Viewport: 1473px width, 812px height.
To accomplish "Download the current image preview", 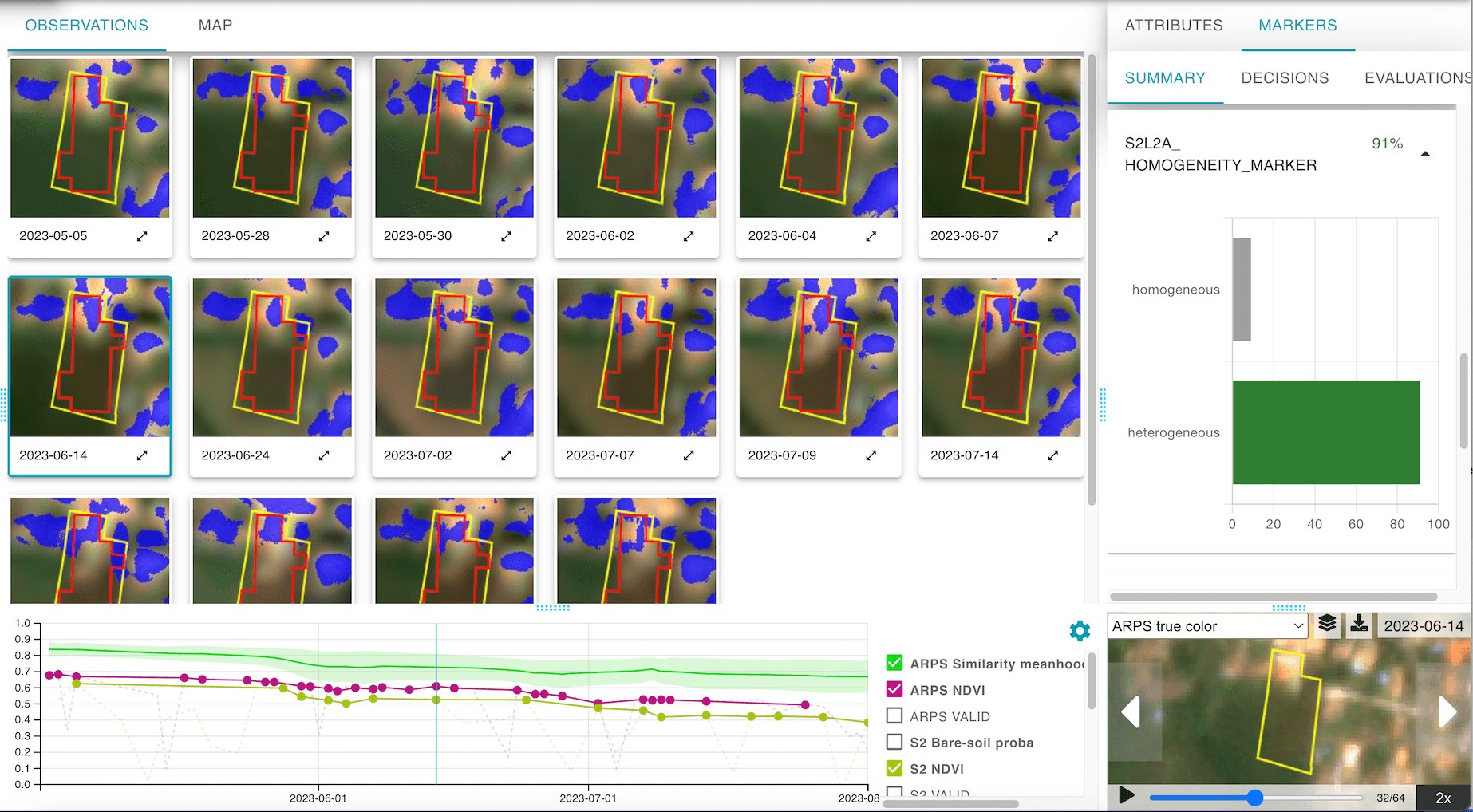I will tap(1359, 625).
